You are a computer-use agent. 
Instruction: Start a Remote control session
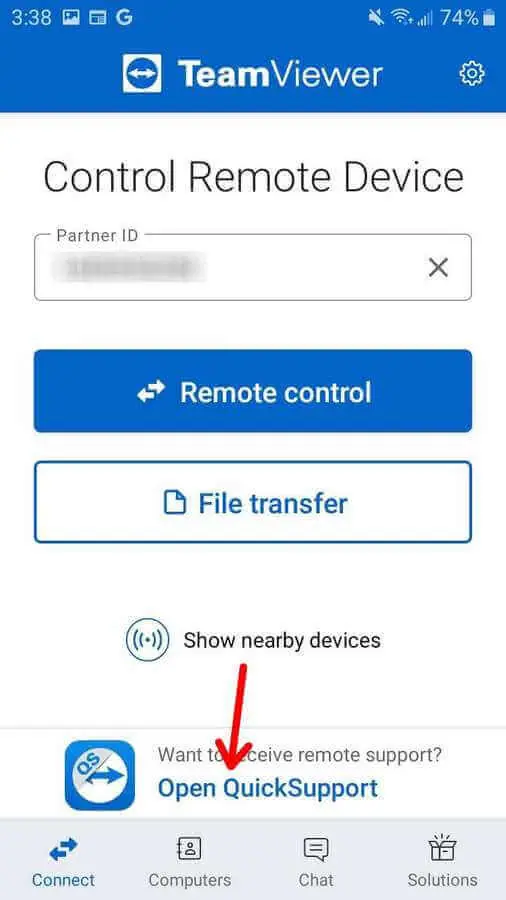(253, 390)
